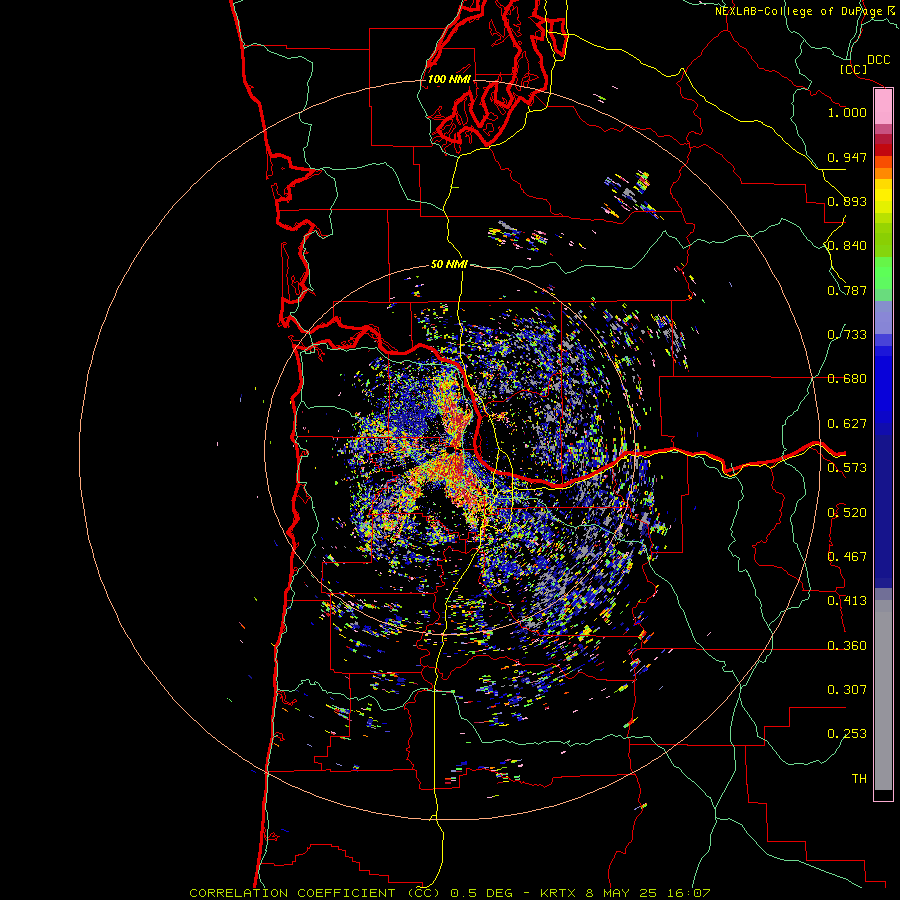This screenshot has width=900, height=900.
Task: Select the 0.840 value on the scale
Action: (847, 246)
